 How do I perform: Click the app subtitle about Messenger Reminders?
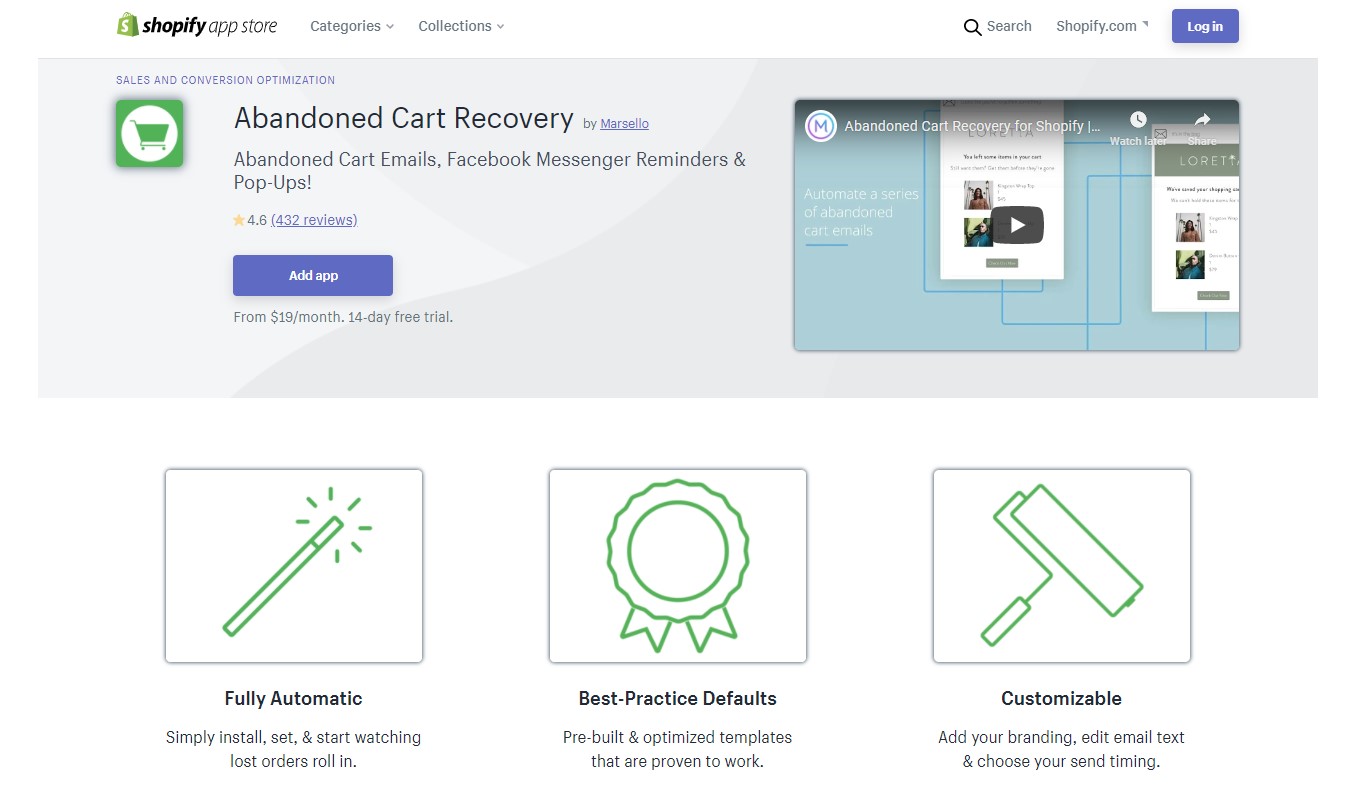pyautogui.click(x=490, y=171)
